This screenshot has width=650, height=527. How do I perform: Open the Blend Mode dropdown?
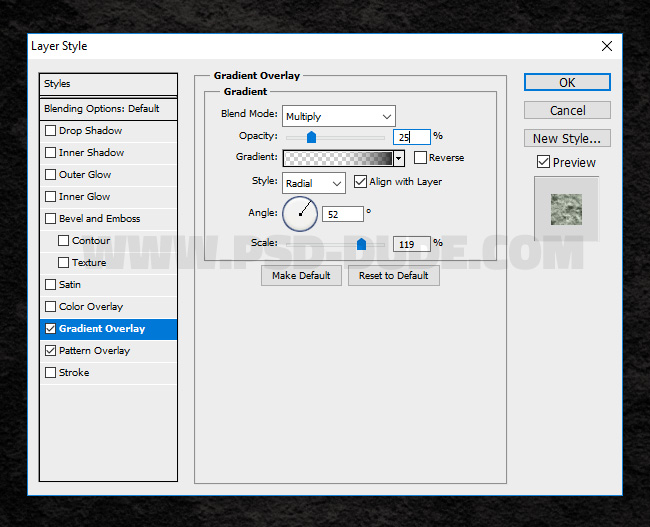(338, 116)
